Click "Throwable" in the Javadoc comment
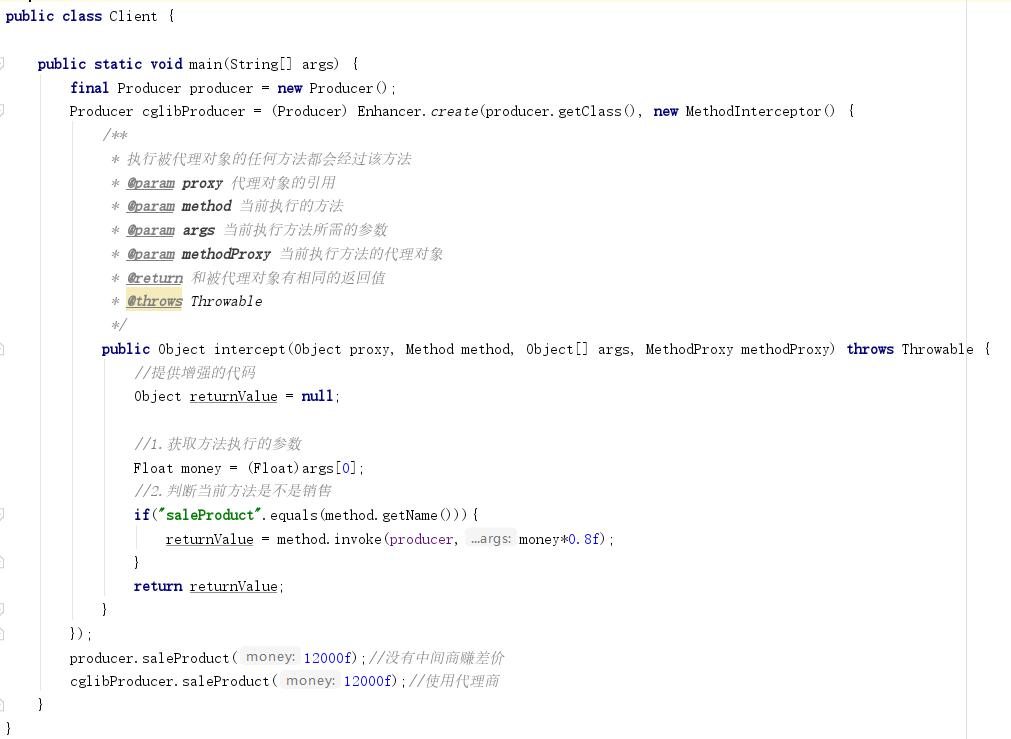 pos(226,301)
